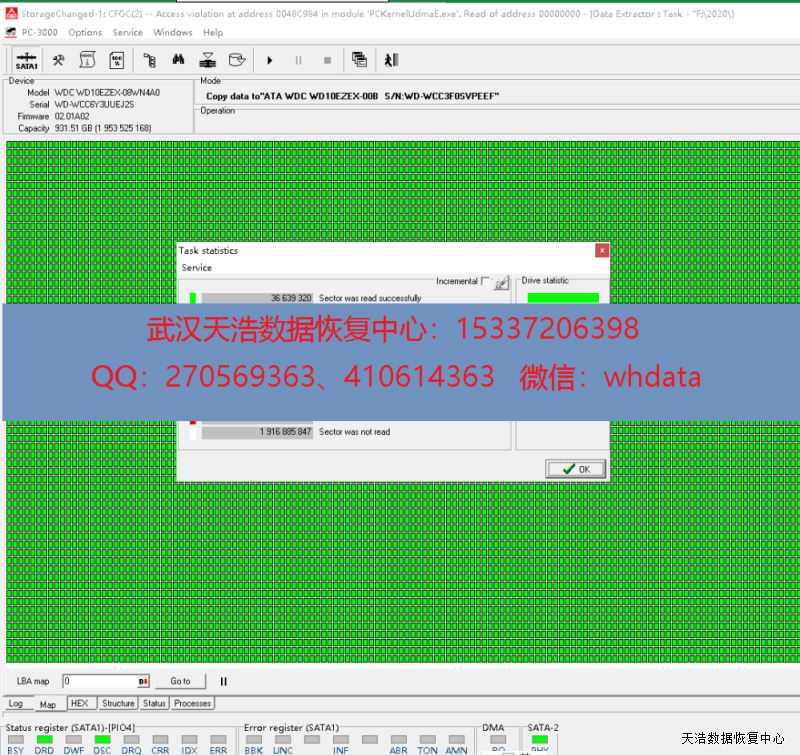
Task: Select the Structure tab
Action: [118, 703]
